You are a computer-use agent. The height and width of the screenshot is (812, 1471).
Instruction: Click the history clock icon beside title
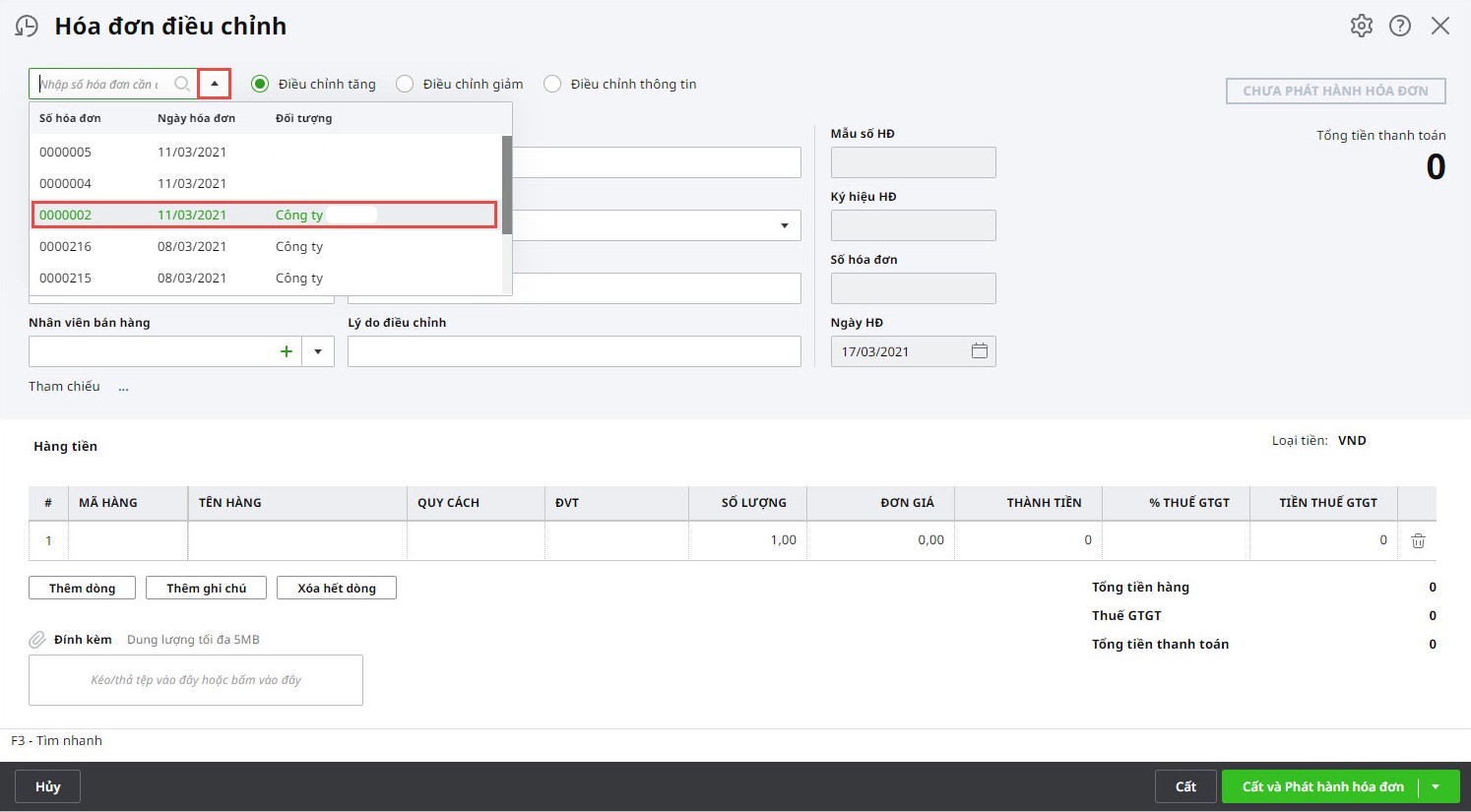27,27
